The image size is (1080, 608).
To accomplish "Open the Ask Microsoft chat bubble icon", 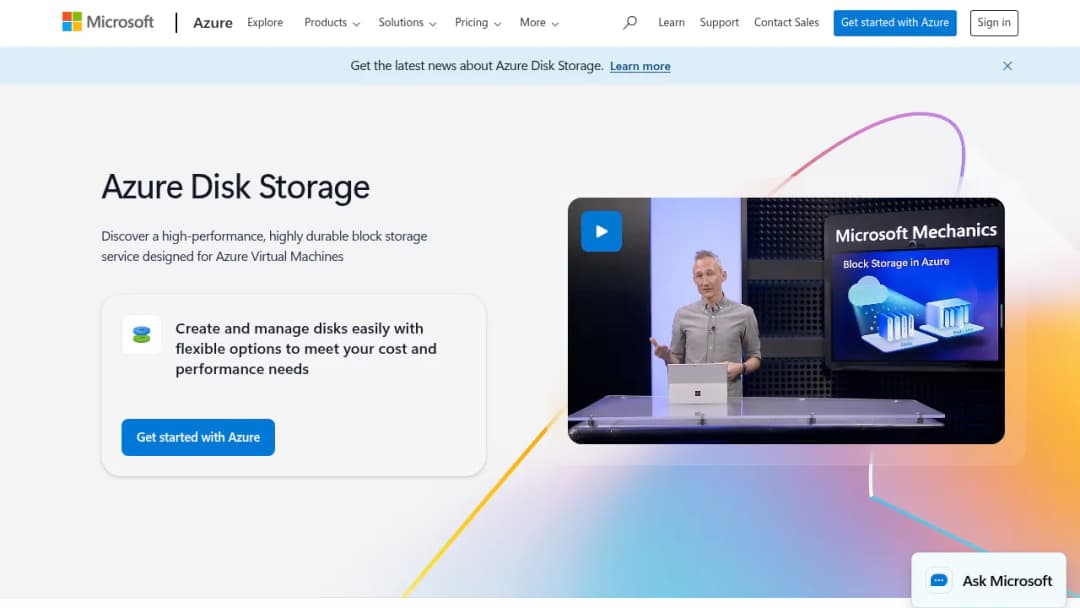I will point(939,580).
